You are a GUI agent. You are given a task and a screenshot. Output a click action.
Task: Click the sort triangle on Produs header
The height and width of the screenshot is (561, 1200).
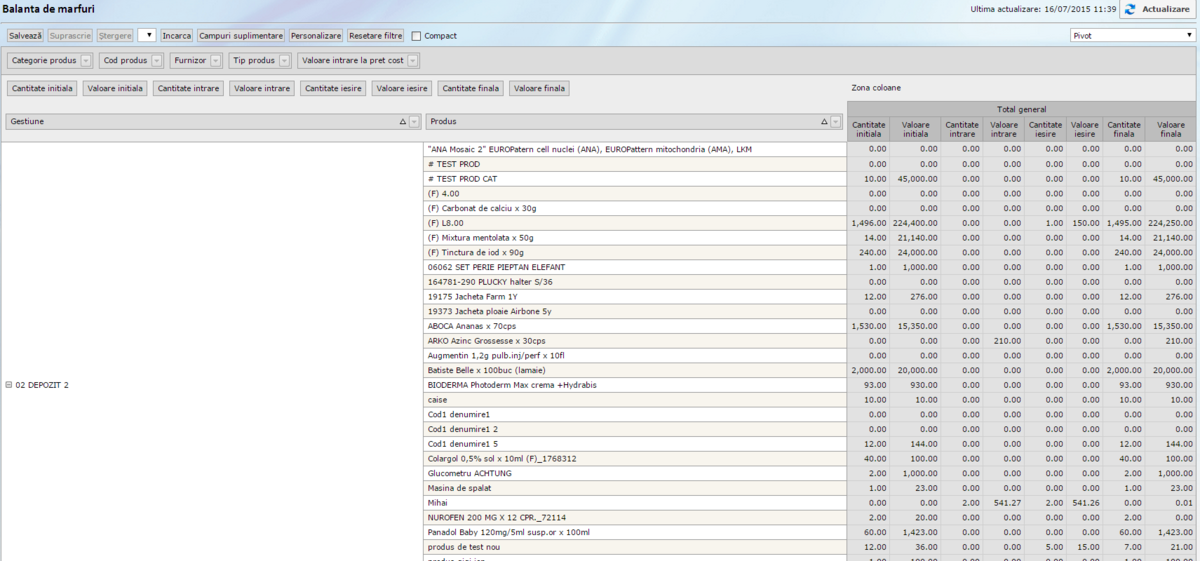(x=824, y=121)
